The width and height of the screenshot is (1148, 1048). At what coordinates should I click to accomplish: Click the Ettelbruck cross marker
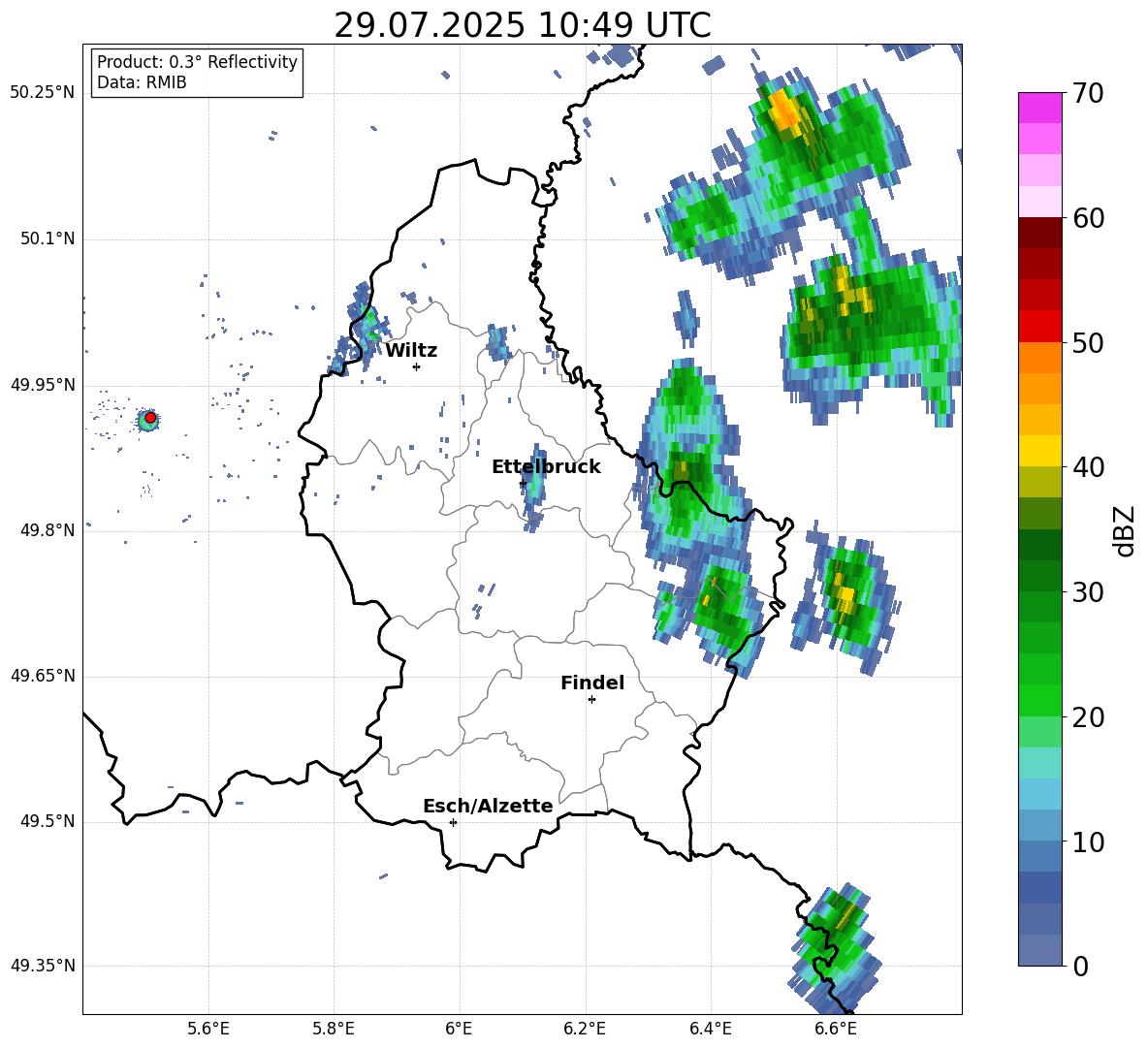pos(522,484)
